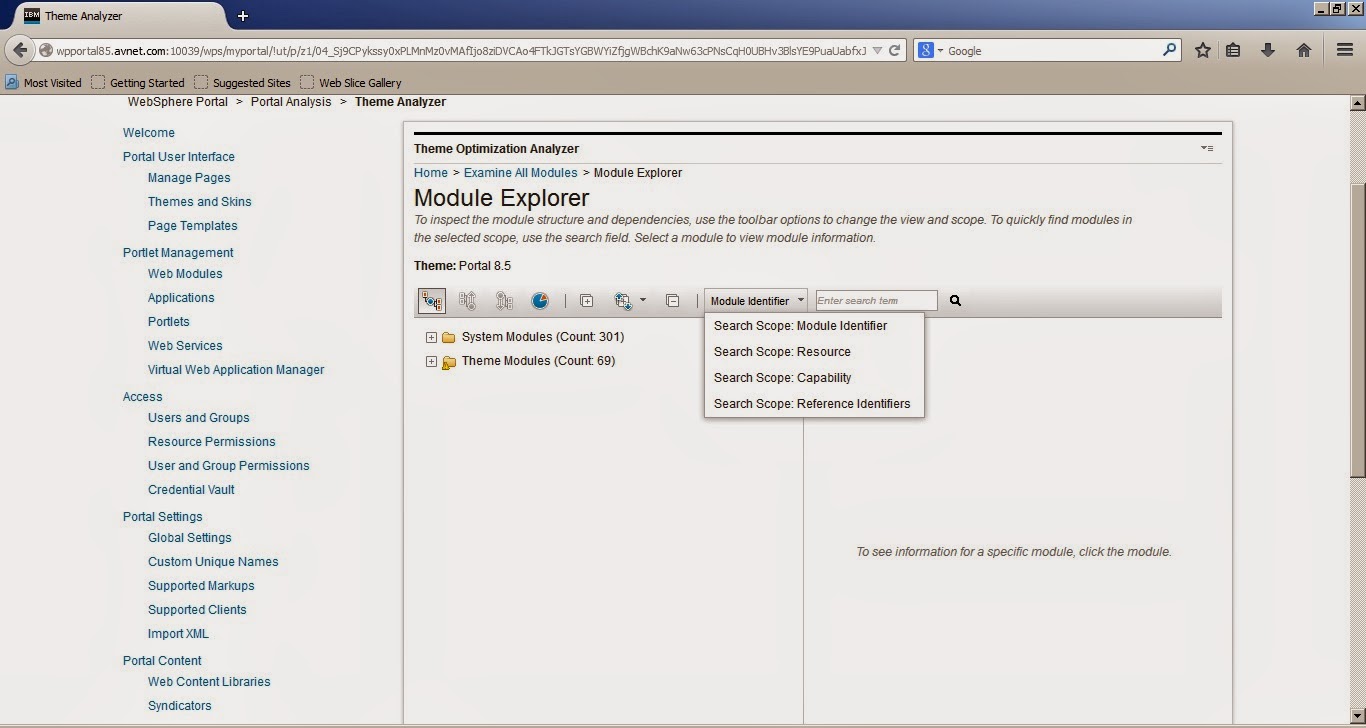Show bookmarks list icon
The image size is (1366, 728).
click(x=1233, y=50)
